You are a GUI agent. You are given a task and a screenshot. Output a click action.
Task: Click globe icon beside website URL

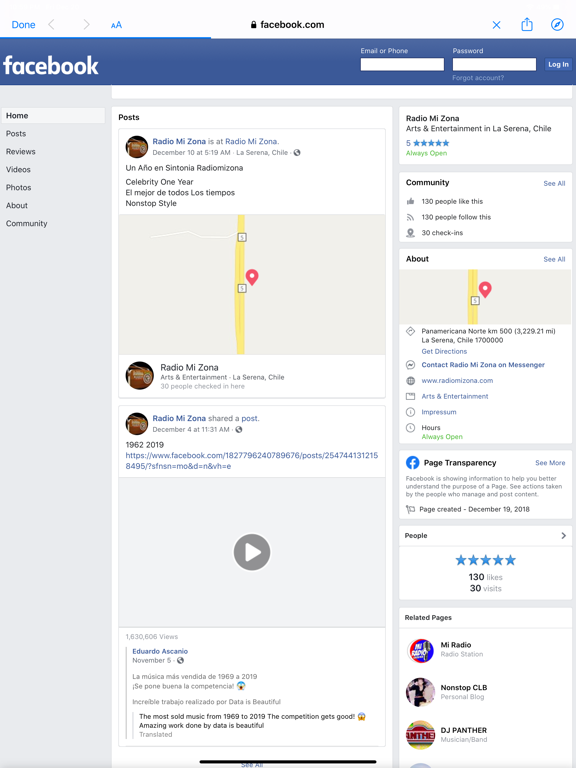tap(410, 381)
